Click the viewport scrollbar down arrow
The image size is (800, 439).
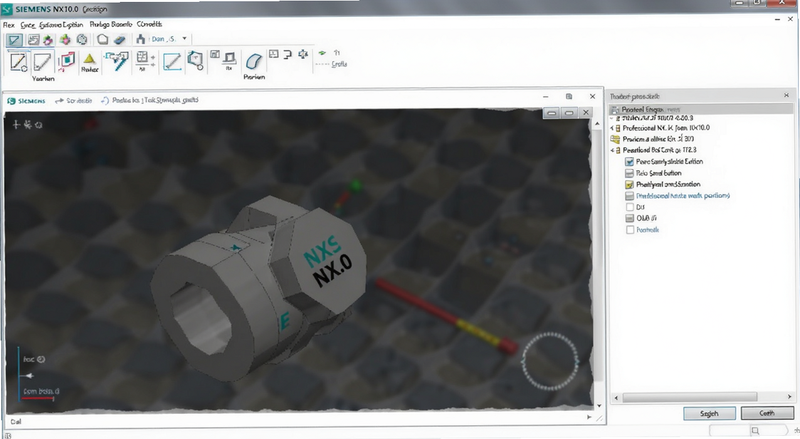(x=598, y=406)
